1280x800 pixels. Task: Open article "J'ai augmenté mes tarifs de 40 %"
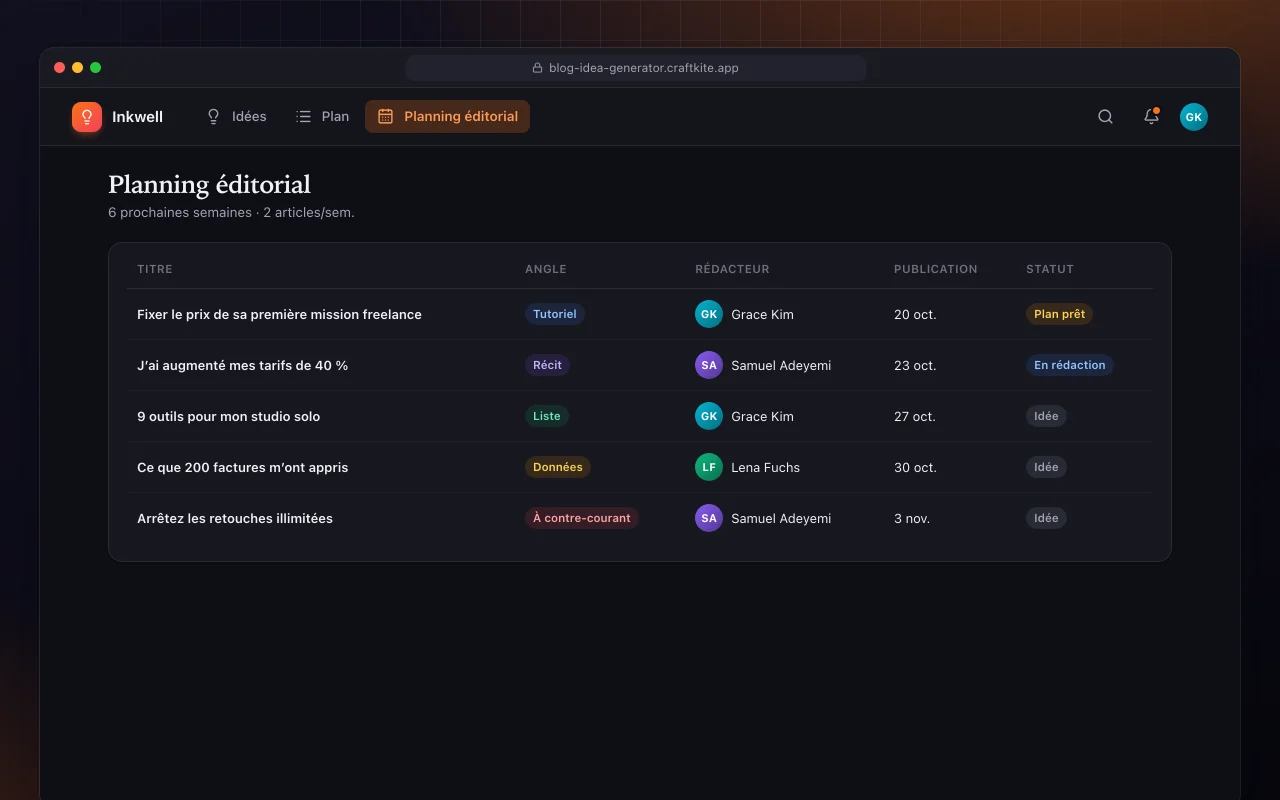pos(242,365)
